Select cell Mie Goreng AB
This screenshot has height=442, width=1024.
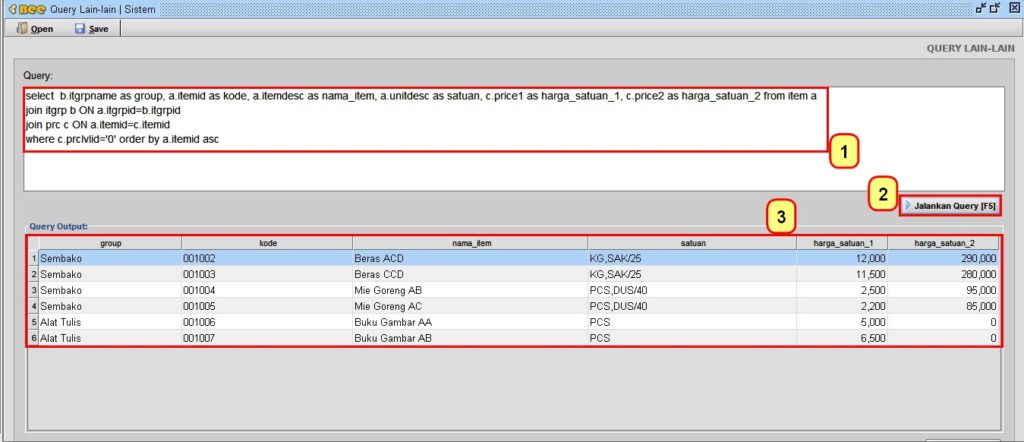click(x=470, y=290)
